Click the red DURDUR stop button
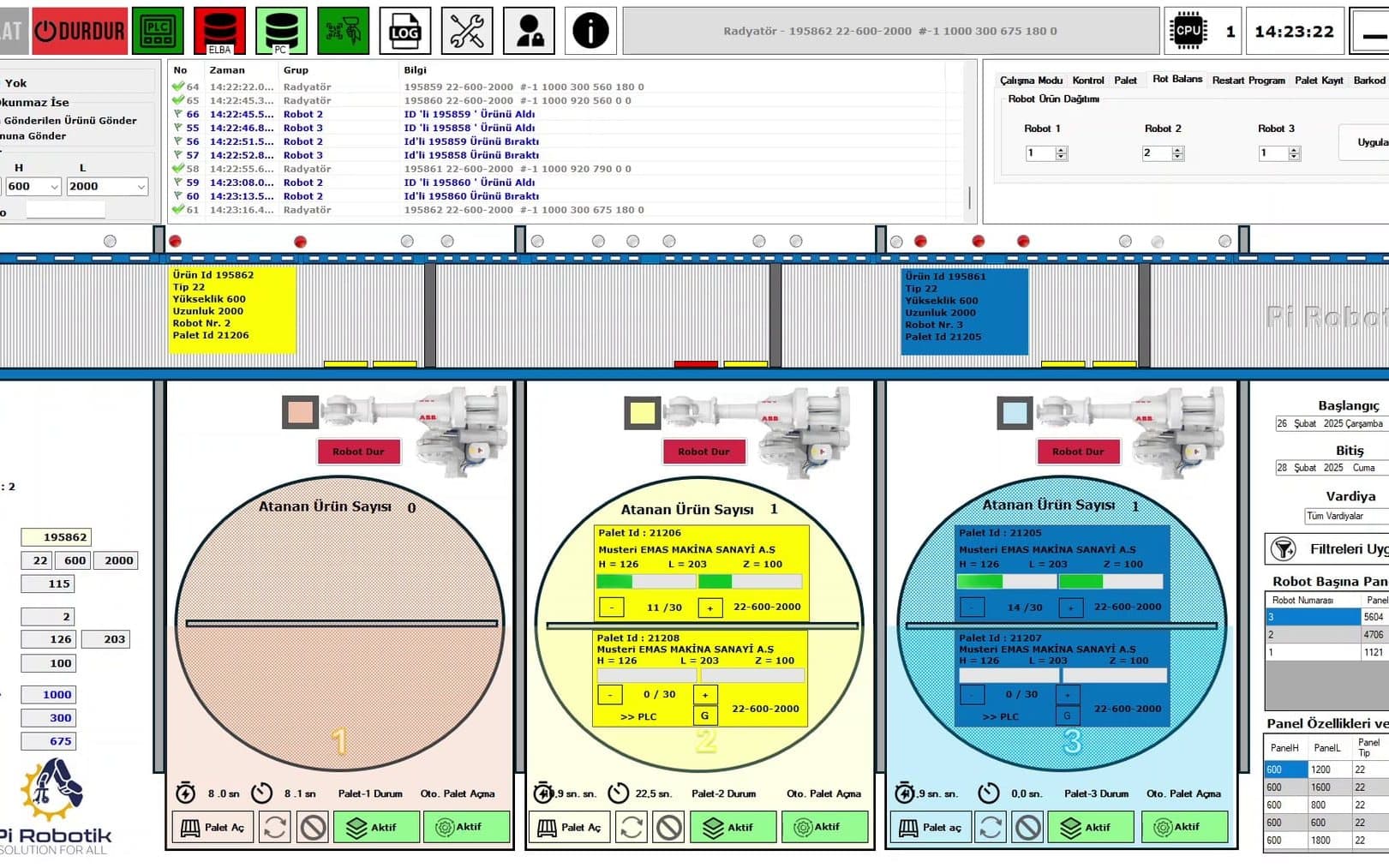The image size is (1389, 868). click(x=80, y=31)
